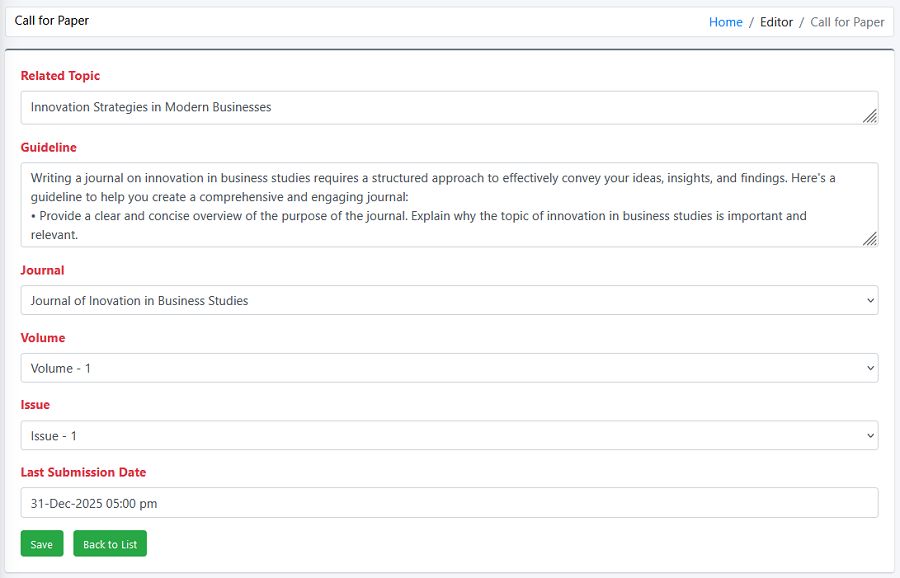Screen dimensions: 900x578
Task: Click the green Save button
Action: [42, 544]
